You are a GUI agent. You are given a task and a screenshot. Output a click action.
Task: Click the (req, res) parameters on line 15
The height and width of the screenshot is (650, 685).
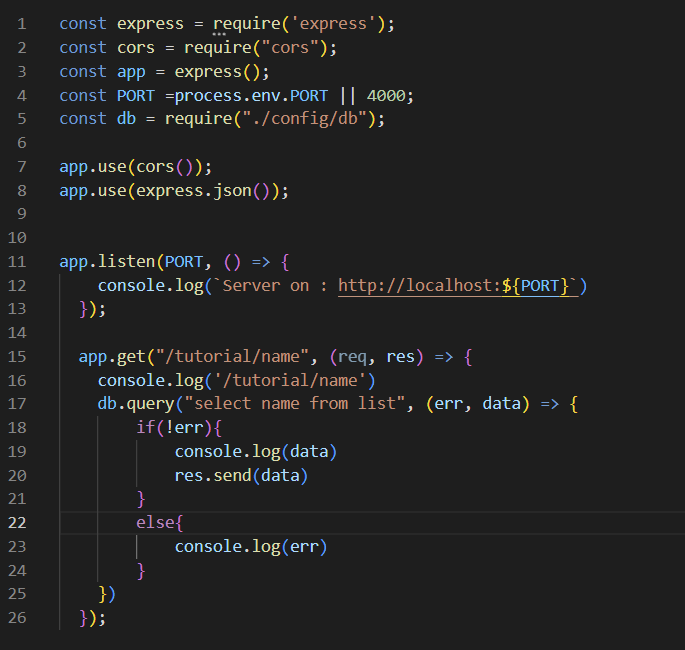point(377,357)
